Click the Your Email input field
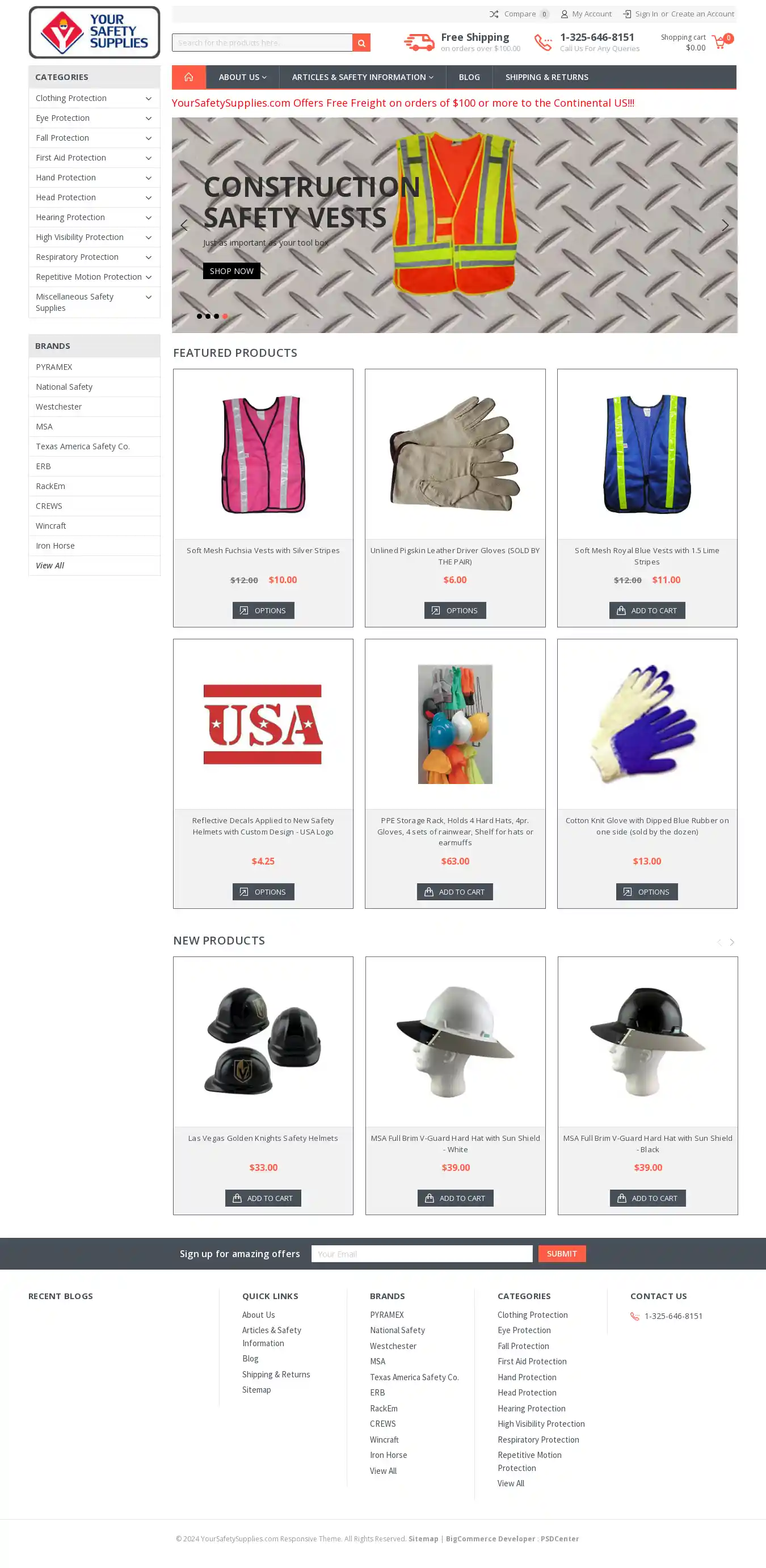766x1568 pixels. [x=422, y=1253]
